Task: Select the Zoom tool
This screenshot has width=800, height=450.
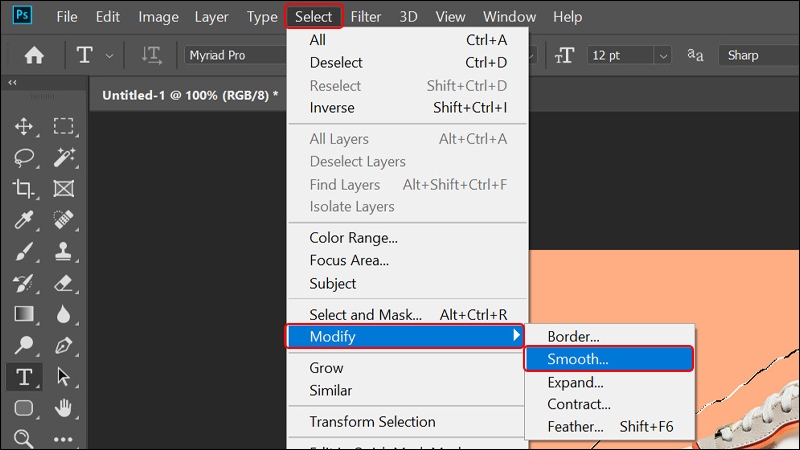Action: point(23,438)
